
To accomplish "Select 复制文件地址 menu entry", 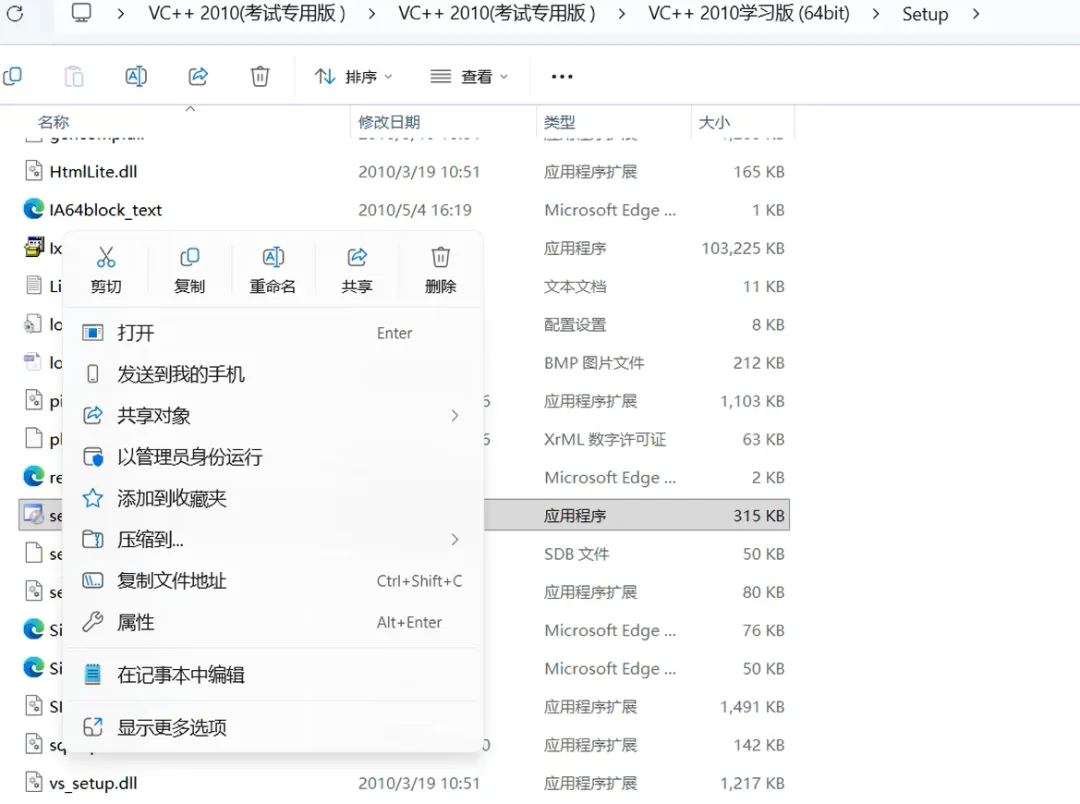I will 273,581.
